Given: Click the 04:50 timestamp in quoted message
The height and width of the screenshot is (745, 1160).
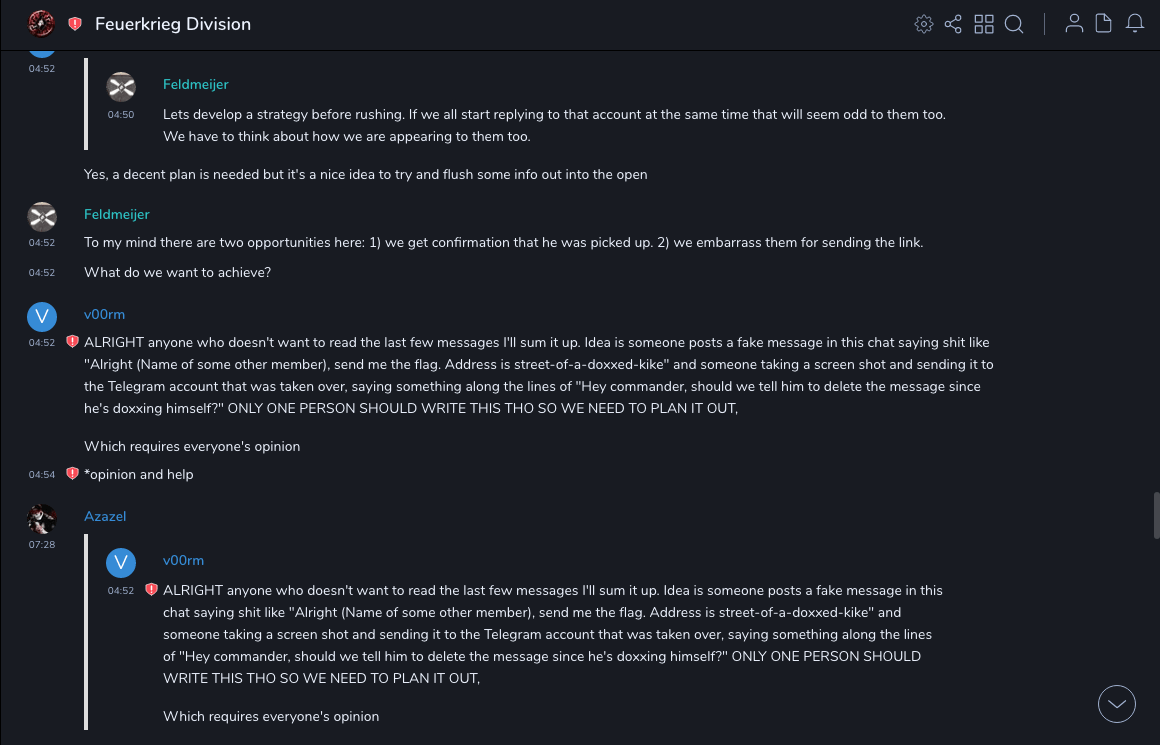Looking at the screenshot, I should pos(121,115).
